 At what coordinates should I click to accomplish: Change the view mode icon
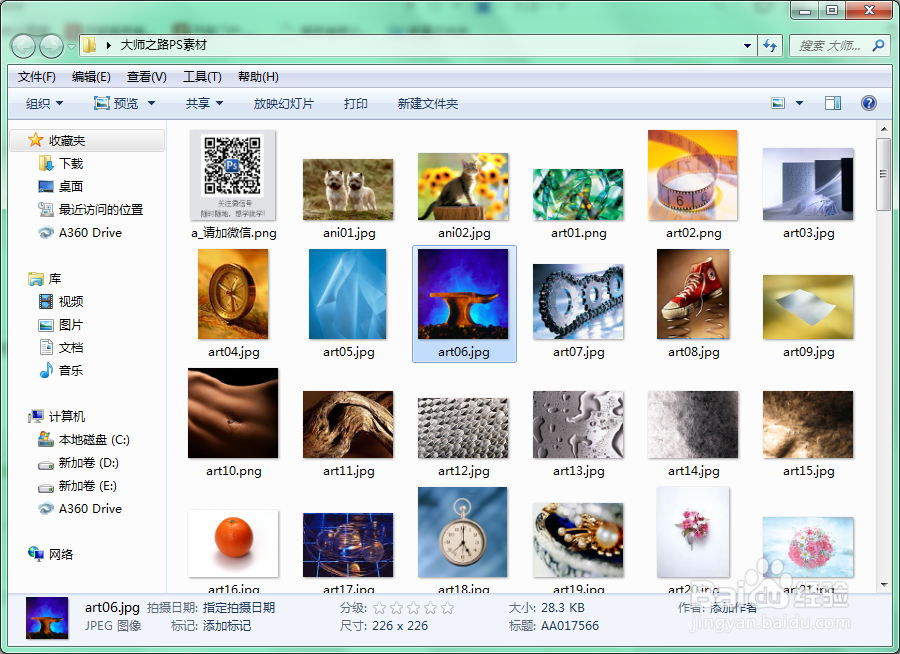[778, 103]
